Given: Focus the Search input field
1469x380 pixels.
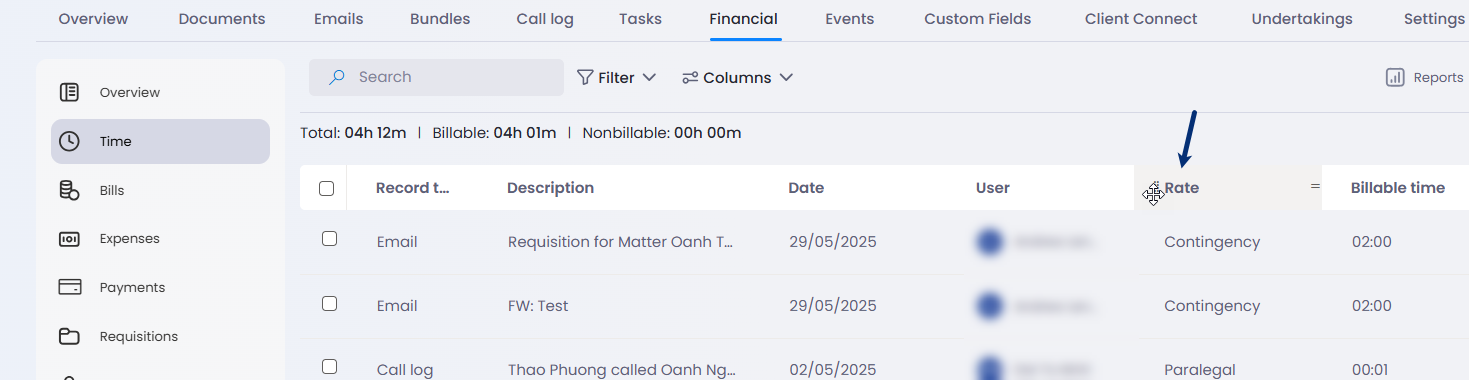Looking at the screenshot, I should 436,77.
